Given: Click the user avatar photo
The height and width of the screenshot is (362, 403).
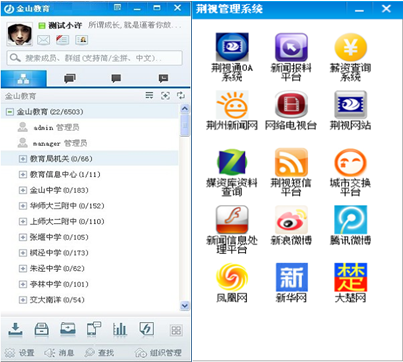Looking at the screenshot, I should click(x=20, y=34).
